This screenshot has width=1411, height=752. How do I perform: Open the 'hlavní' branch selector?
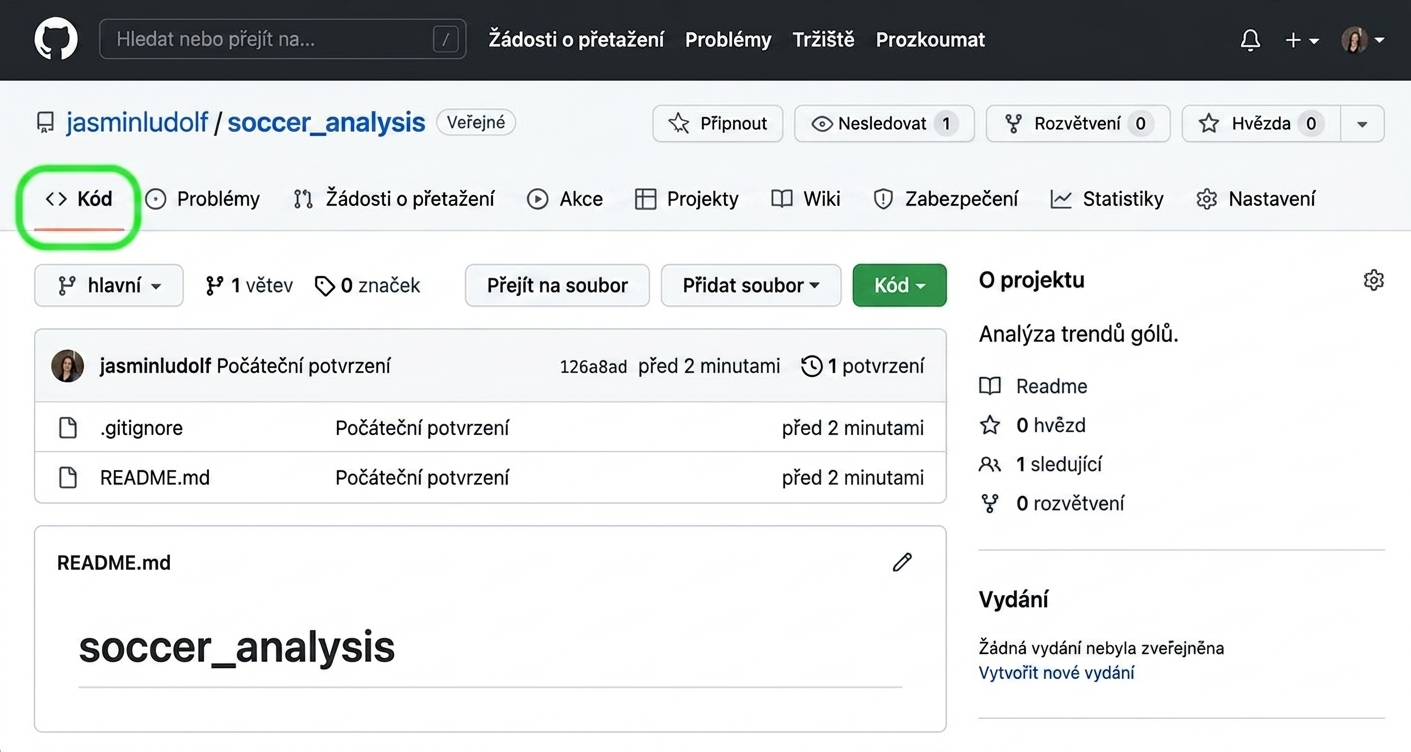(109, 285)
